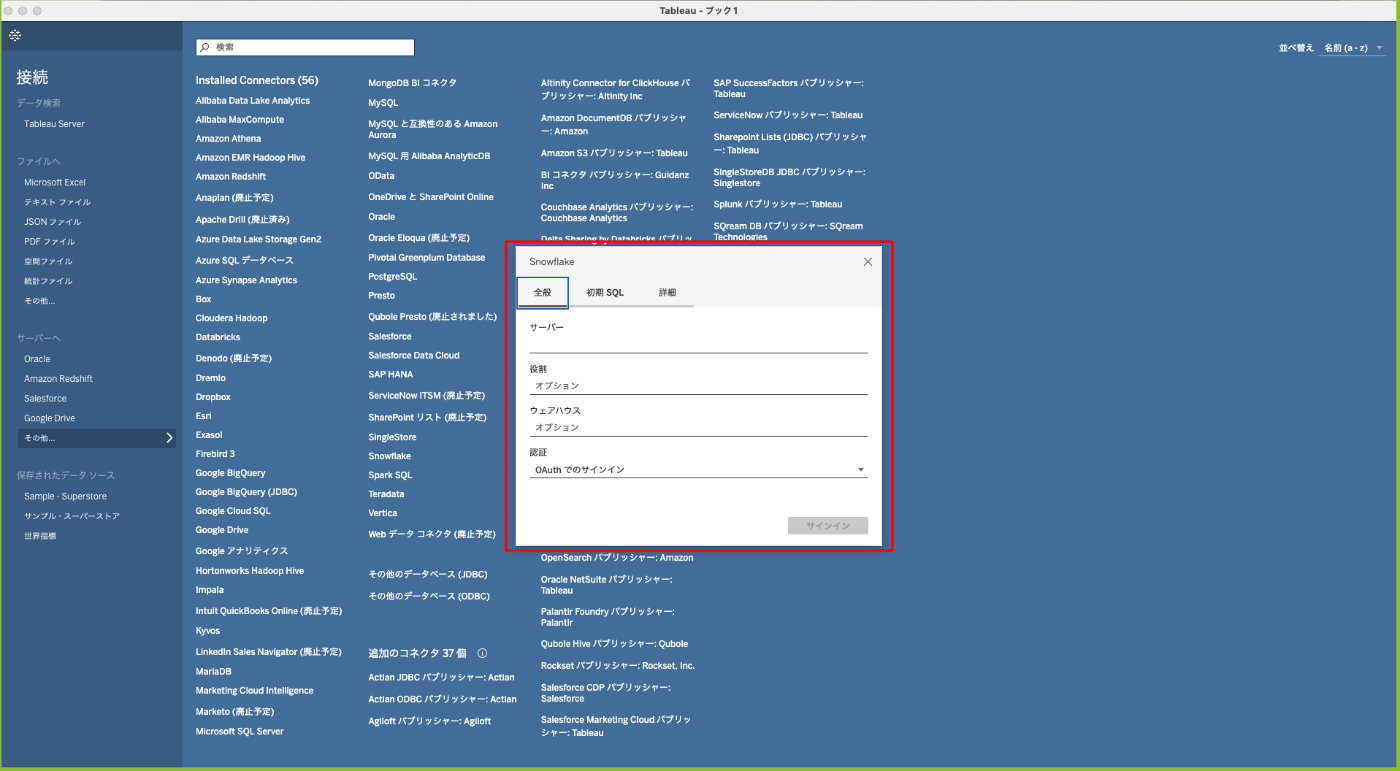Select Google アナリティクス connector
This screenshot has height=771, width=1400.
click(242, 551)
